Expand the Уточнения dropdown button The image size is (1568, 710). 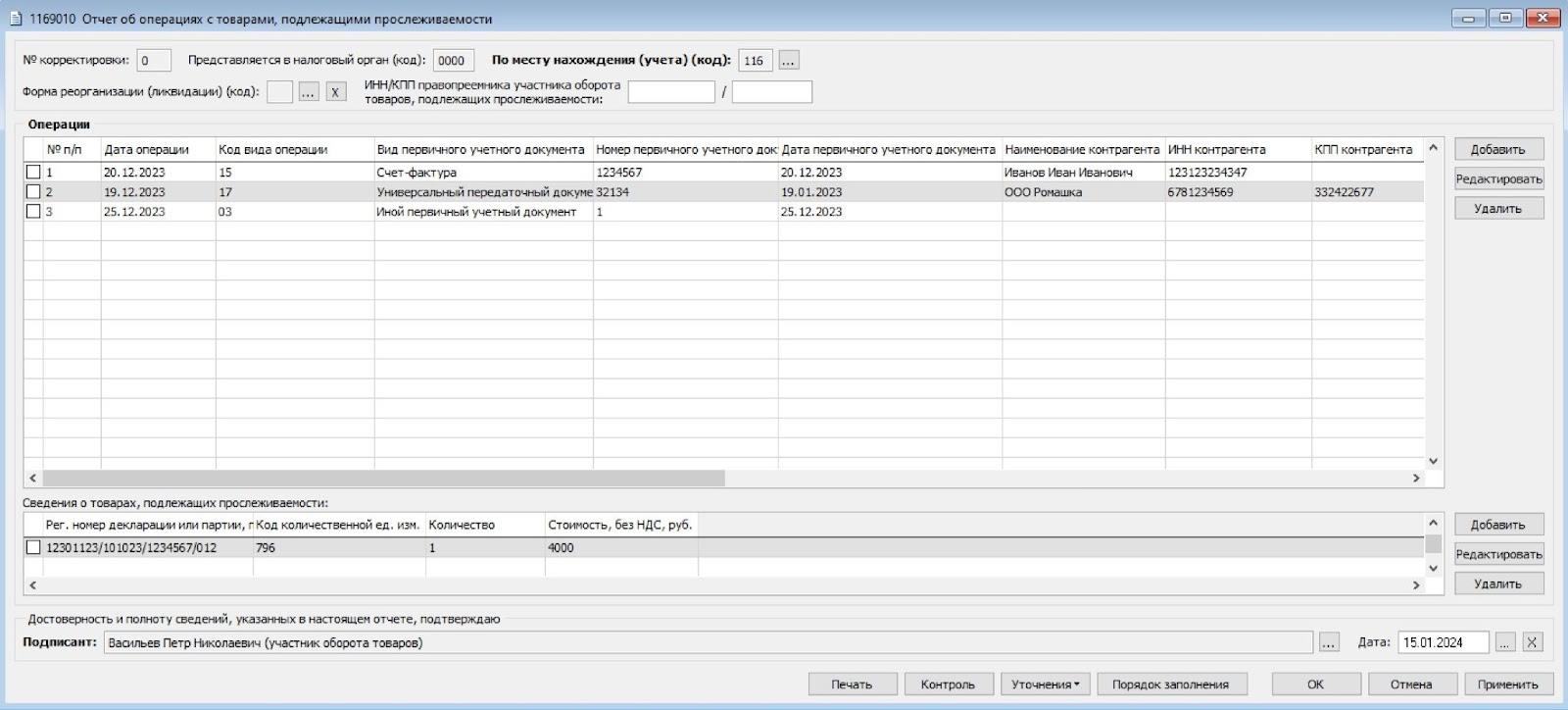pos(1045,685)
